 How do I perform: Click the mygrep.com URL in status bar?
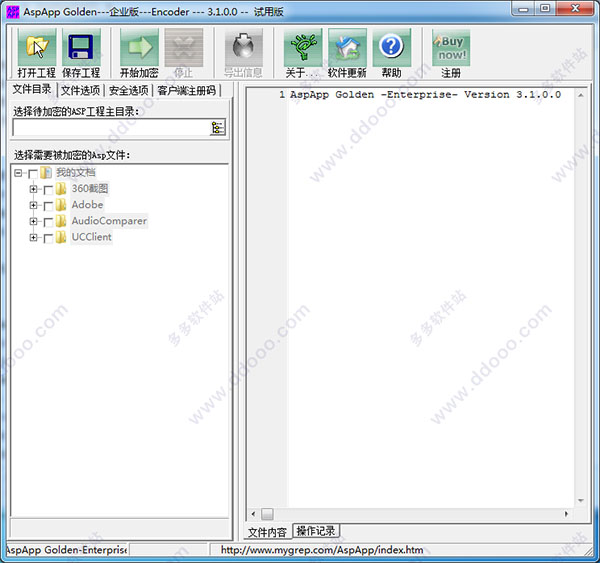point(322,550)
